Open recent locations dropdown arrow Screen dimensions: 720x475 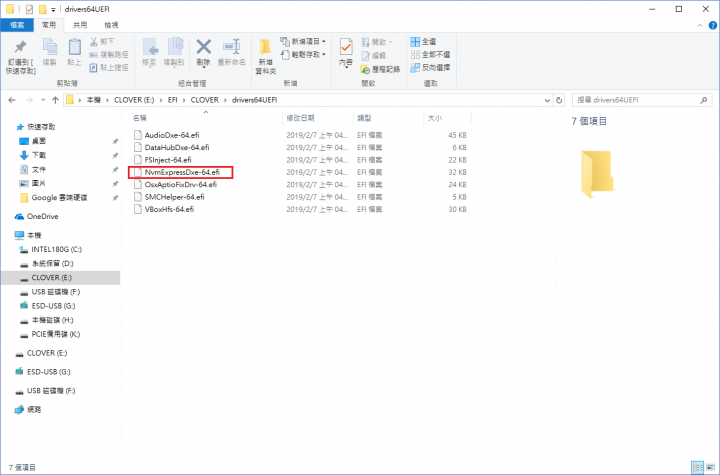pyautogui.click(x=43, y=100)
